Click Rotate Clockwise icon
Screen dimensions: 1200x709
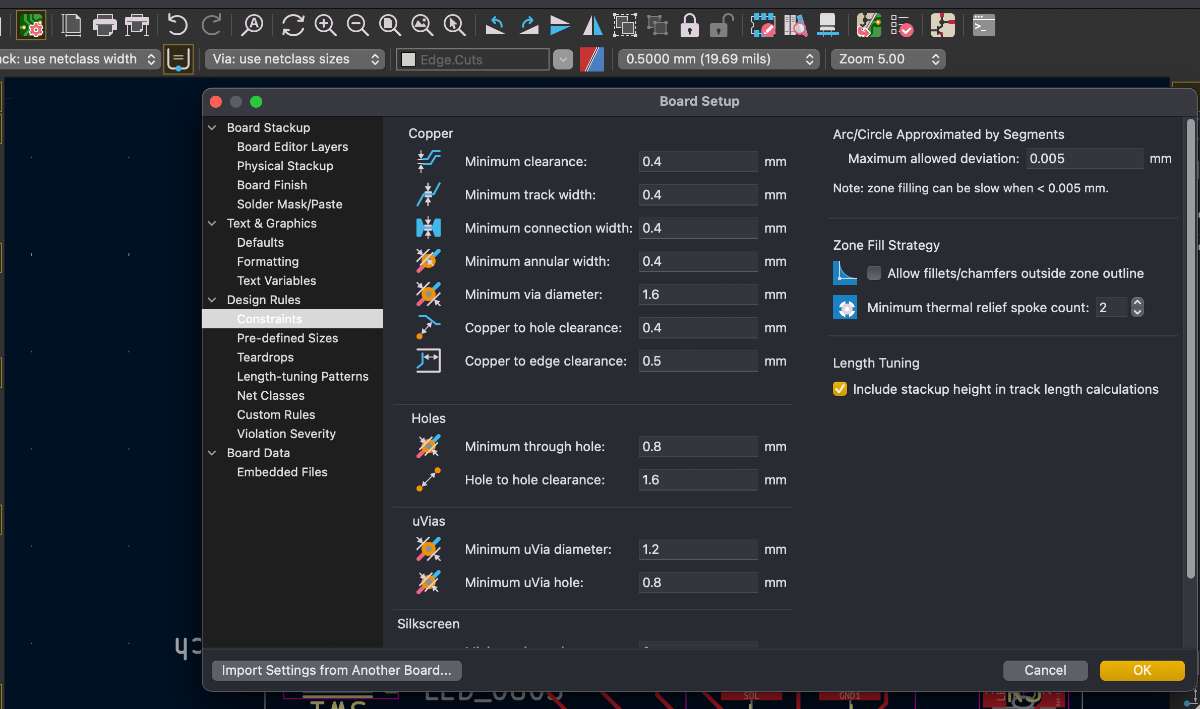click(x=527, y=24)
